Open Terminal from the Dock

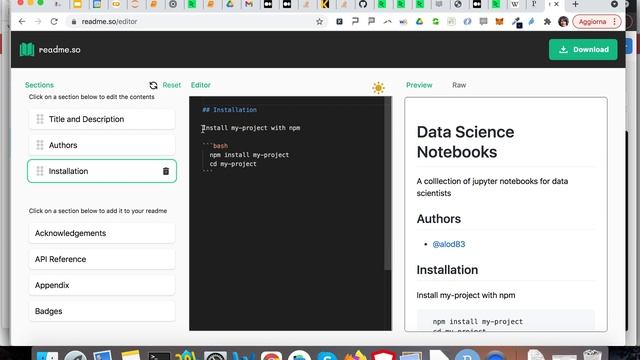pyautogui.click(x=159, y=356)
